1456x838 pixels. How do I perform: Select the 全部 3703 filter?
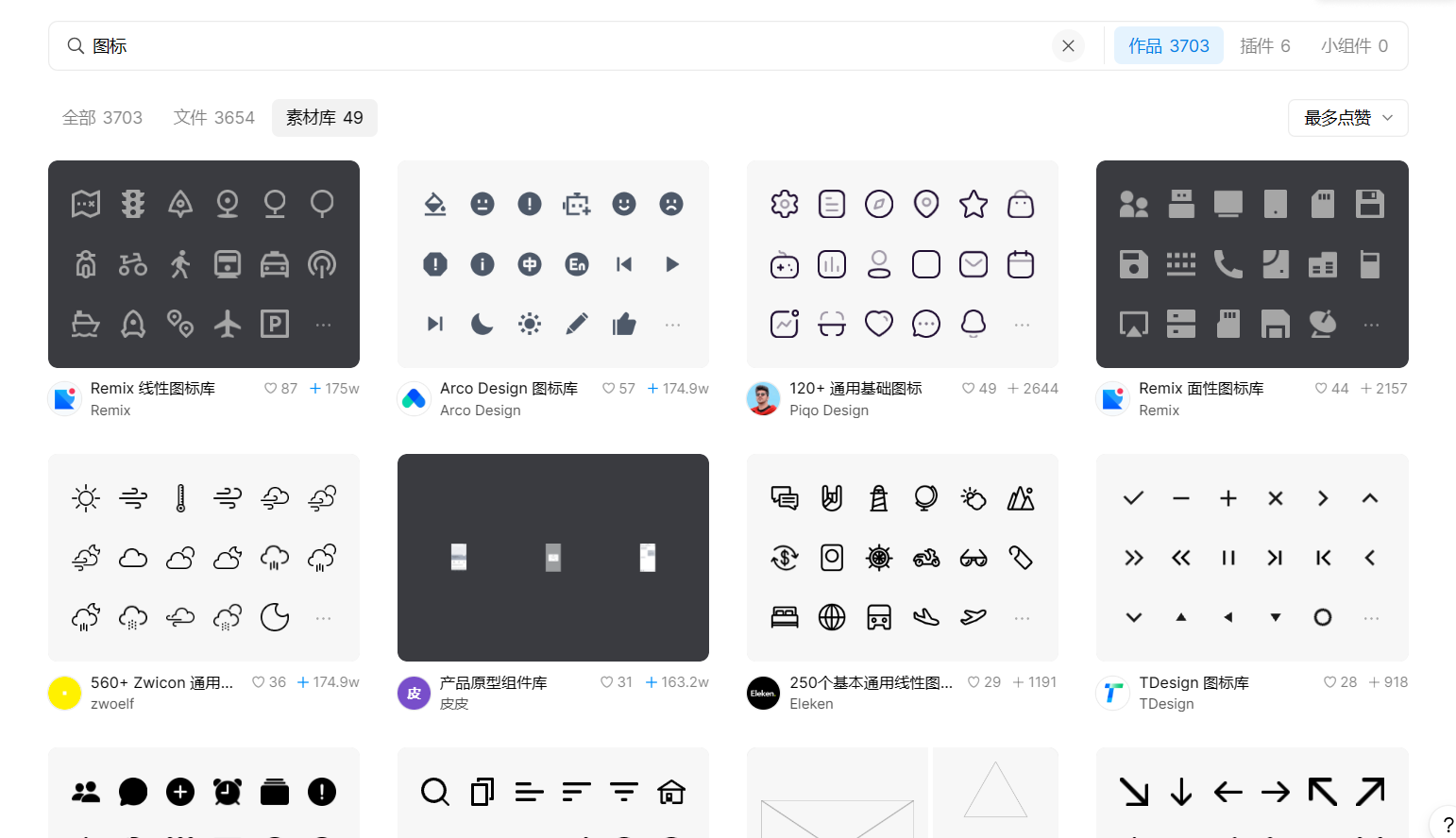[x=102, y=118]
